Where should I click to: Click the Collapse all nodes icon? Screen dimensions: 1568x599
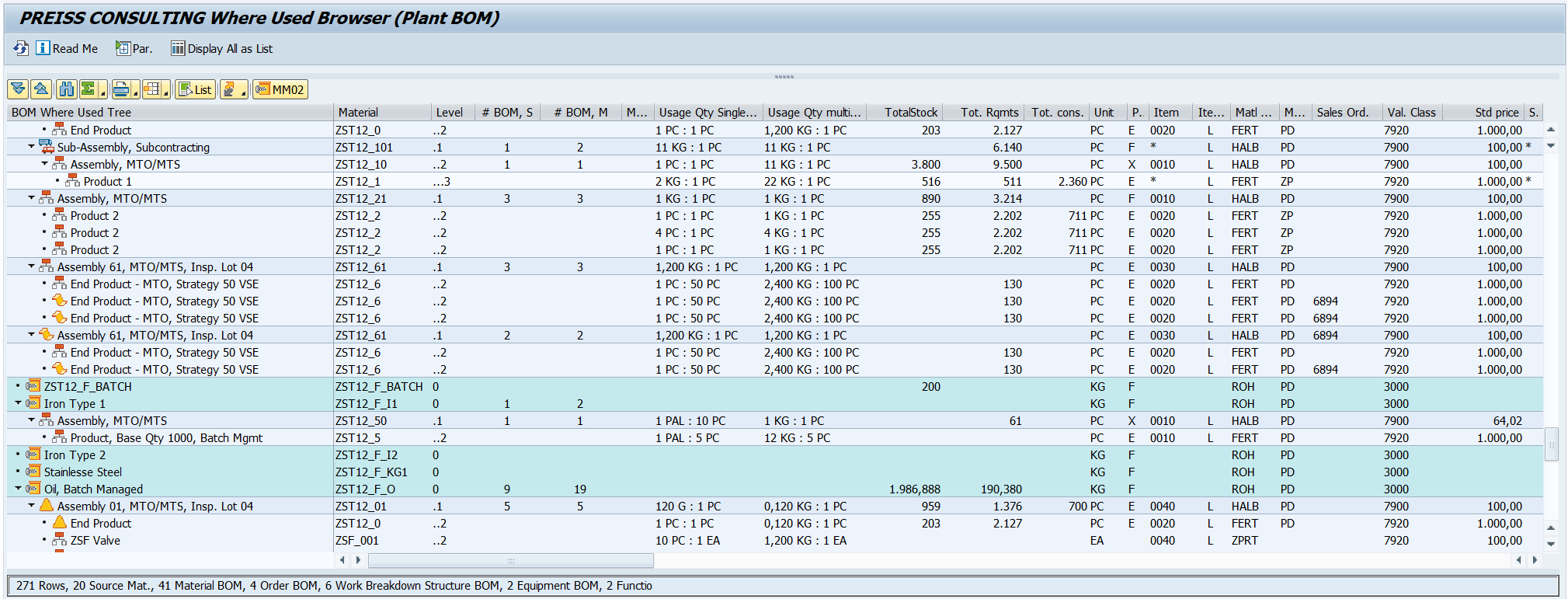tap(42, 89)
